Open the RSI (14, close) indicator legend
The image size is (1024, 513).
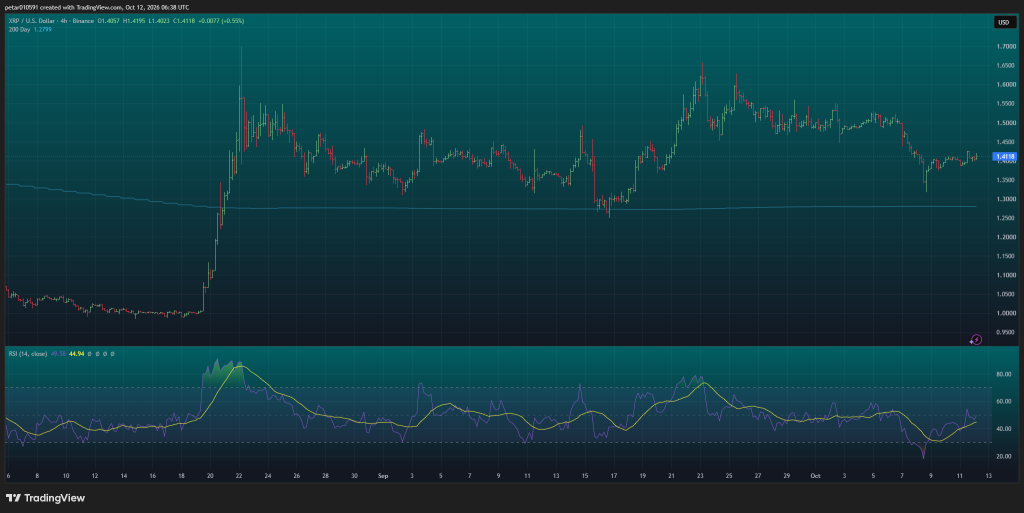click(x=27, y=354)
